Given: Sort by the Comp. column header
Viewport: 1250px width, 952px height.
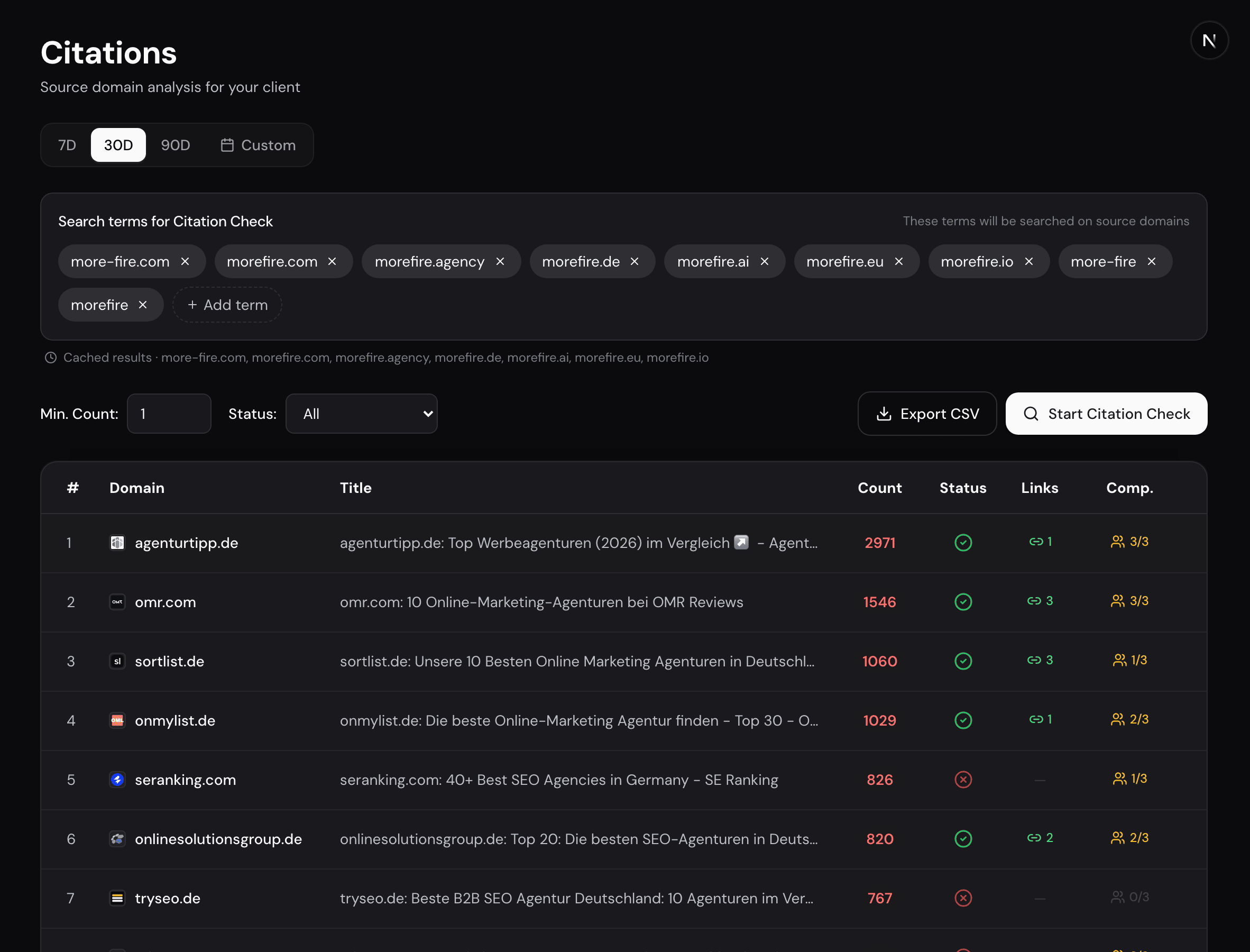Looking at the screenshot, I should coord(1129,488).
